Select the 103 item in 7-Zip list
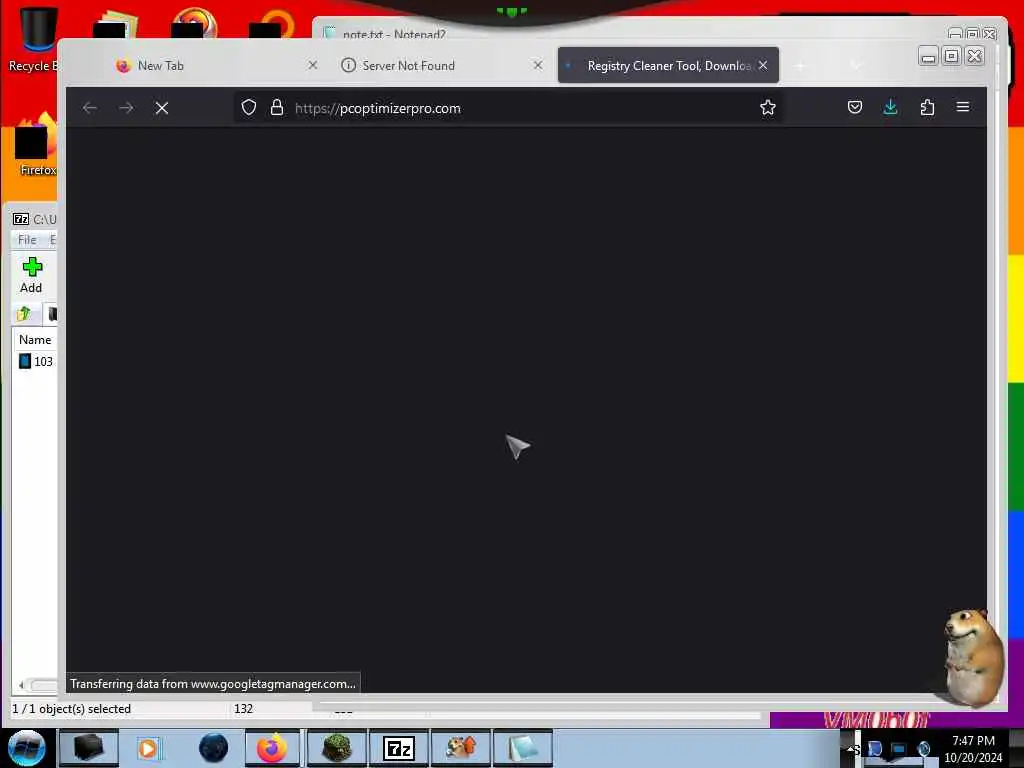The width and height of the screenshot is (1024, 768). click(x=36, y=361)
